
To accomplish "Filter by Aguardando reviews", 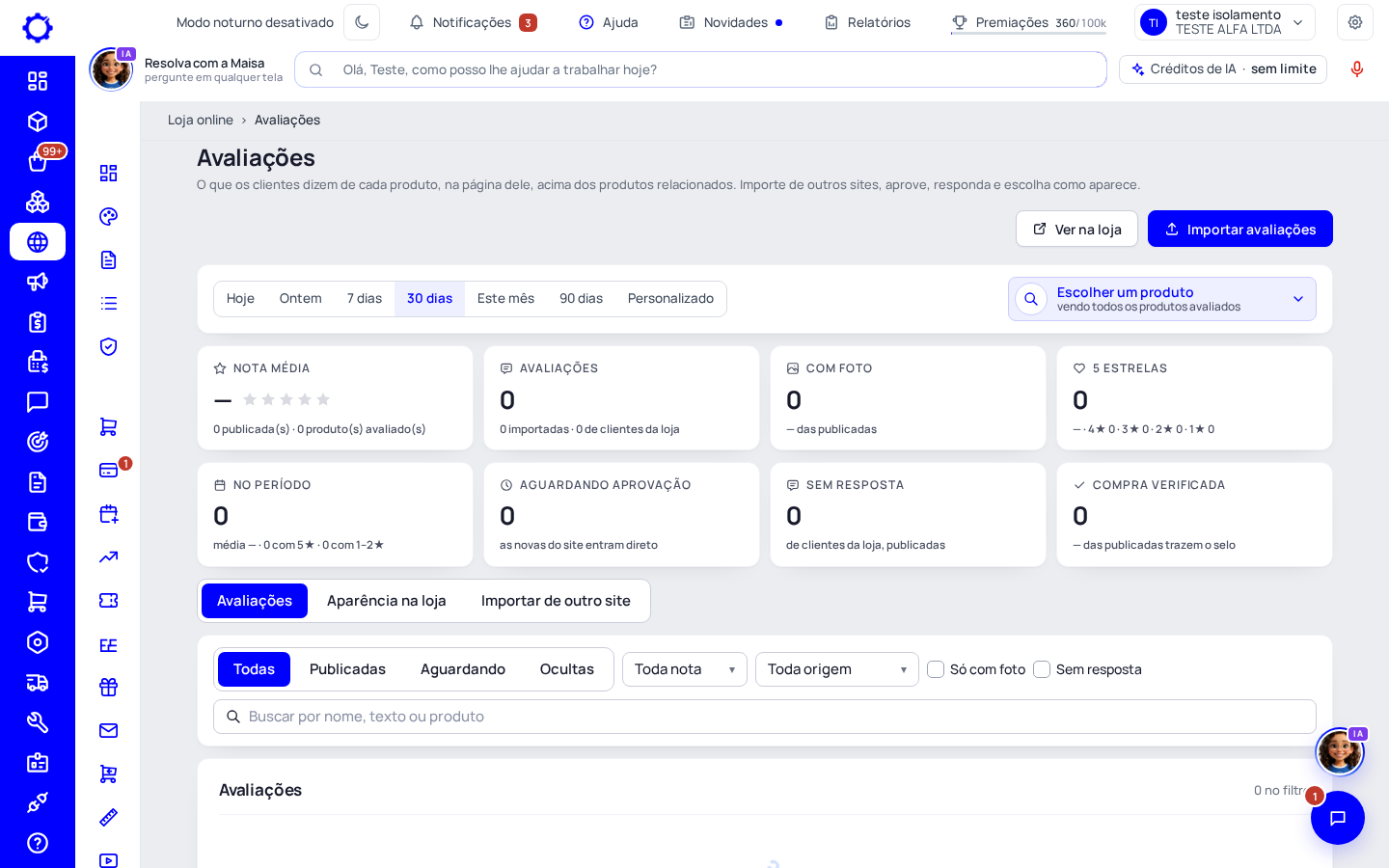I will tap(463, 669).
